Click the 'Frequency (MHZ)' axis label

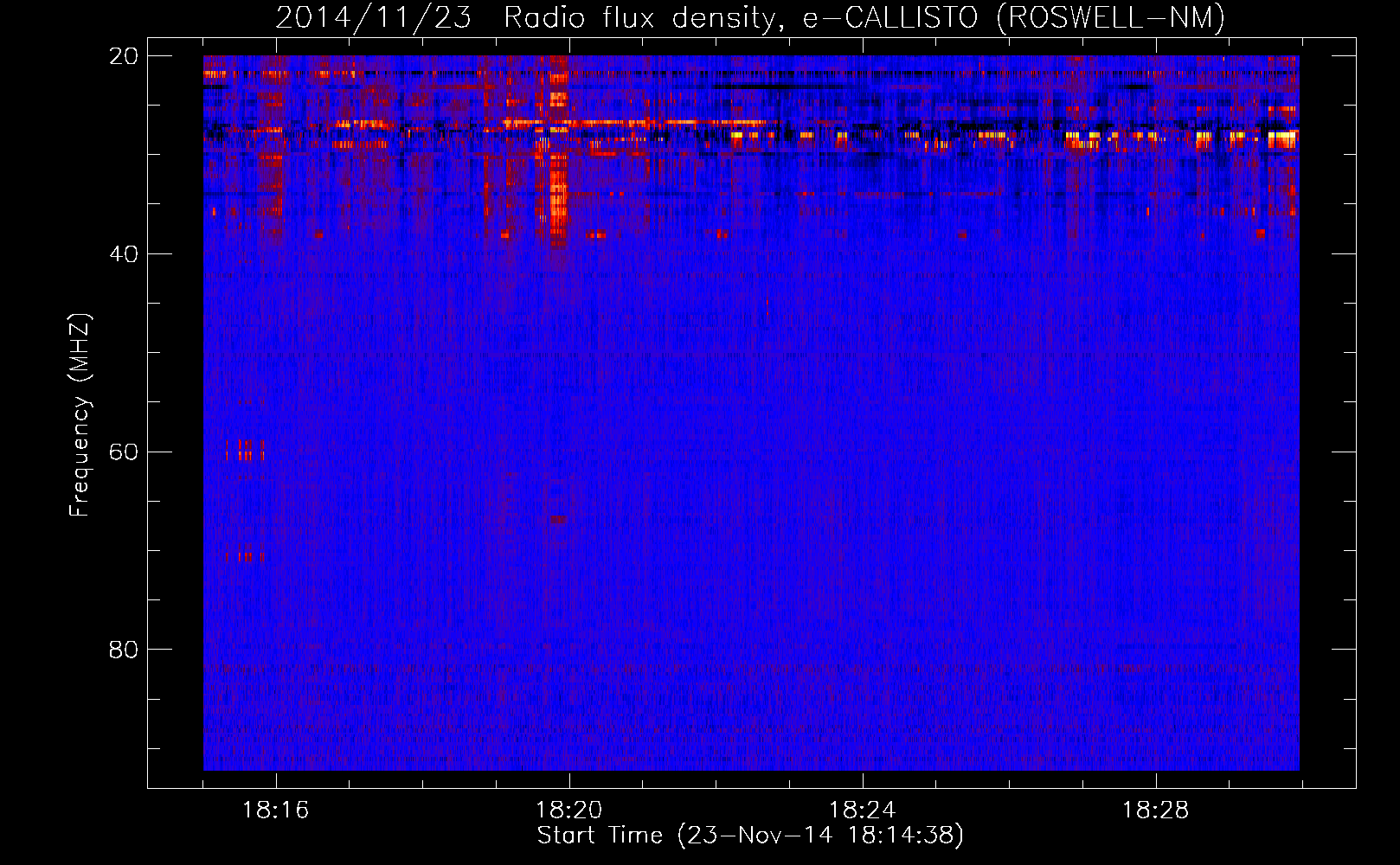pyautogui.click(x=80, y=415)
